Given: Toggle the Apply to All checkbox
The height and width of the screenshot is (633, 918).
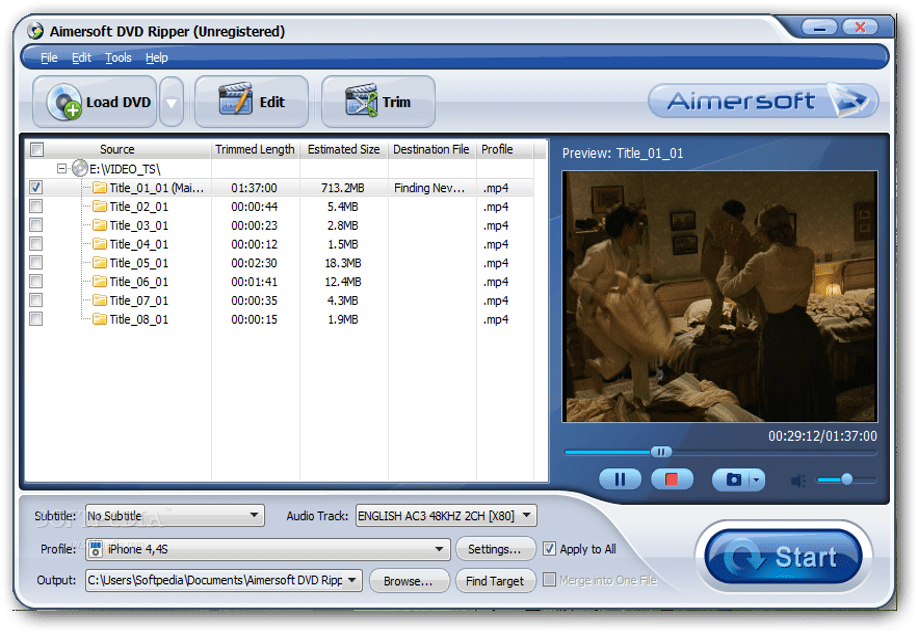Looking at the screenshot, I should (x=549, y=549).
